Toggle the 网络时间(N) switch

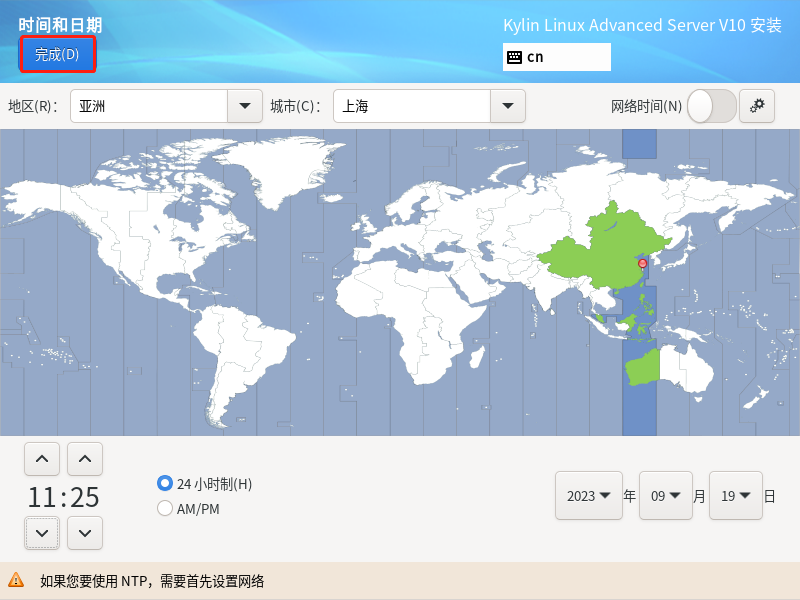(711, 106)
